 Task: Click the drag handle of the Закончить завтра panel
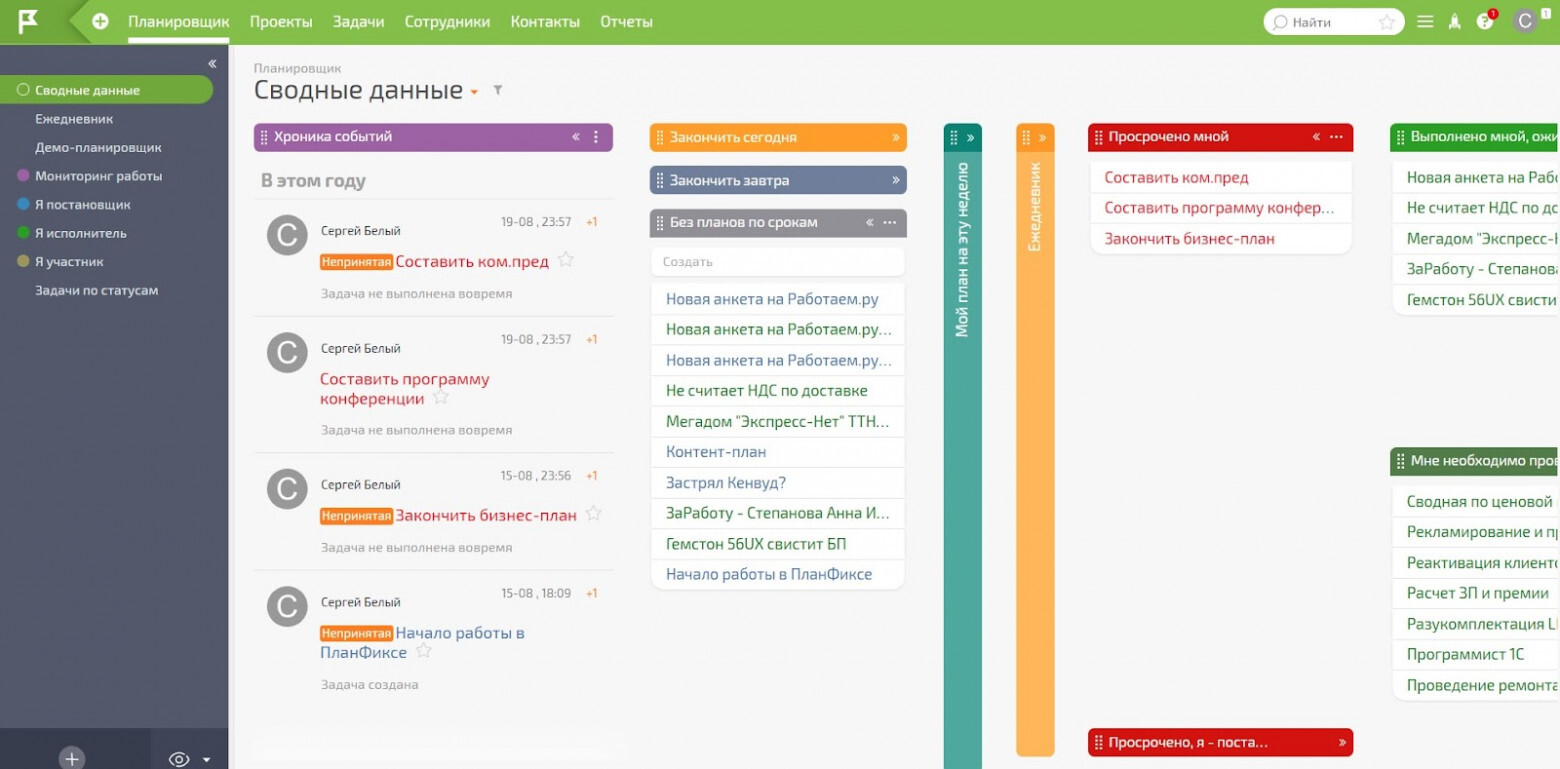[659, 181]
